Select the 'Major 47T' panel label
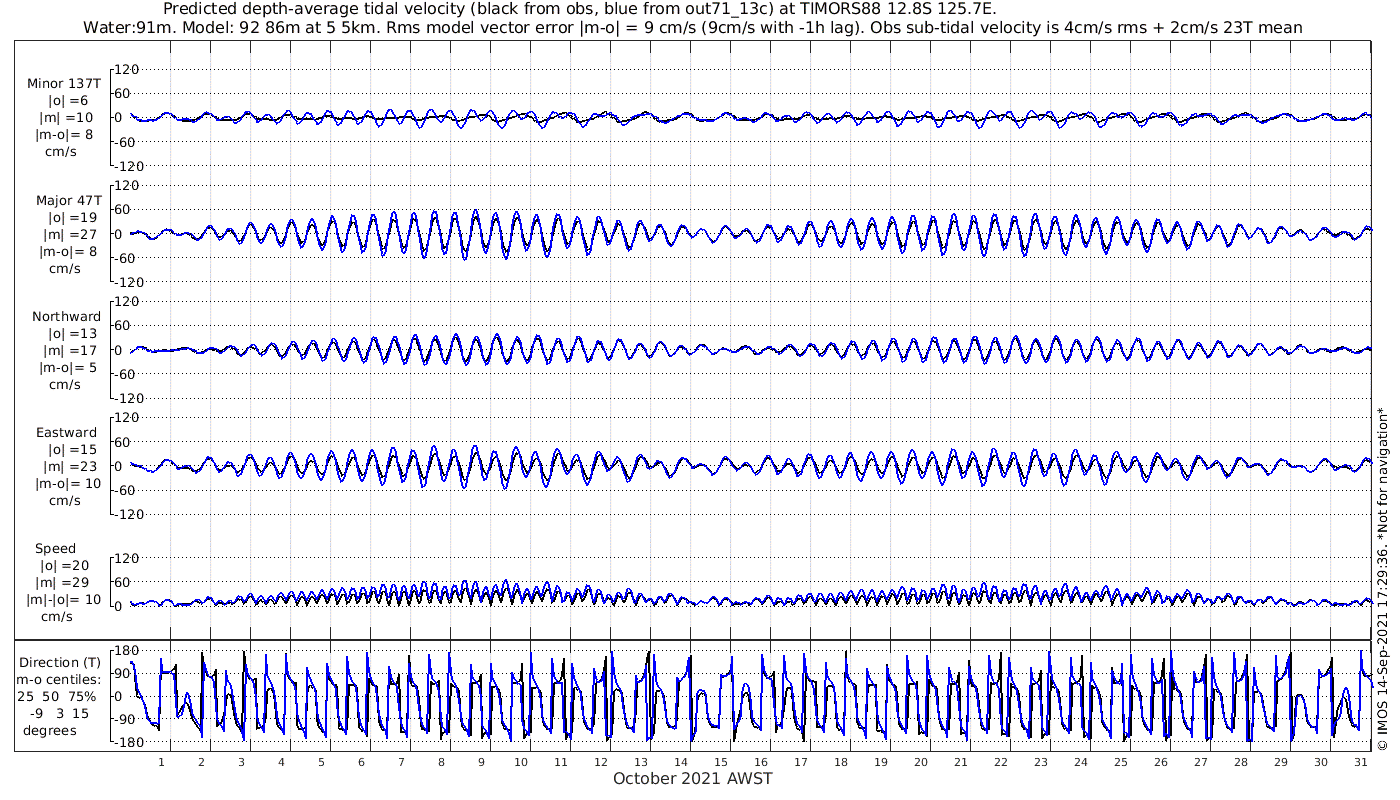The image size is (1400, 800). [68, 201]
